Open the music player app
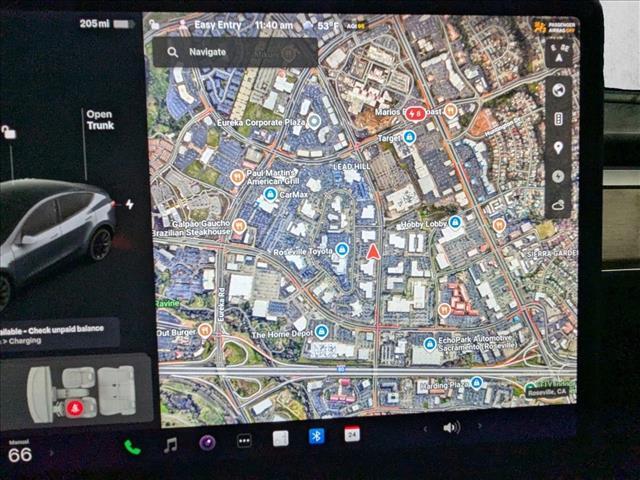This screenshot has height=480, width=640. pyautogui.click(x=170, y=444)
